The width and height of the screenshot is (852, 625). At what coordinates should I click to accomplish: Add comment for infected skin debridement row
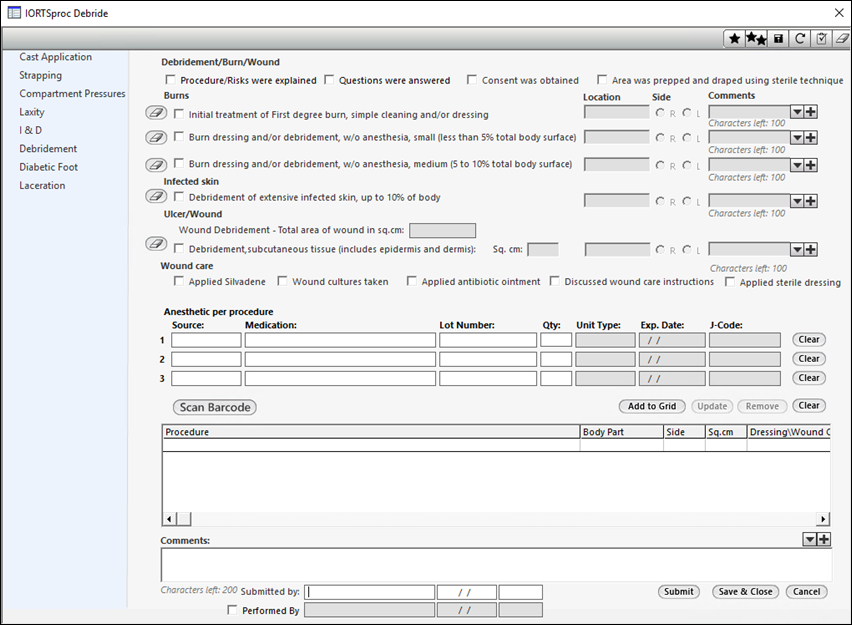click(811, 201)
